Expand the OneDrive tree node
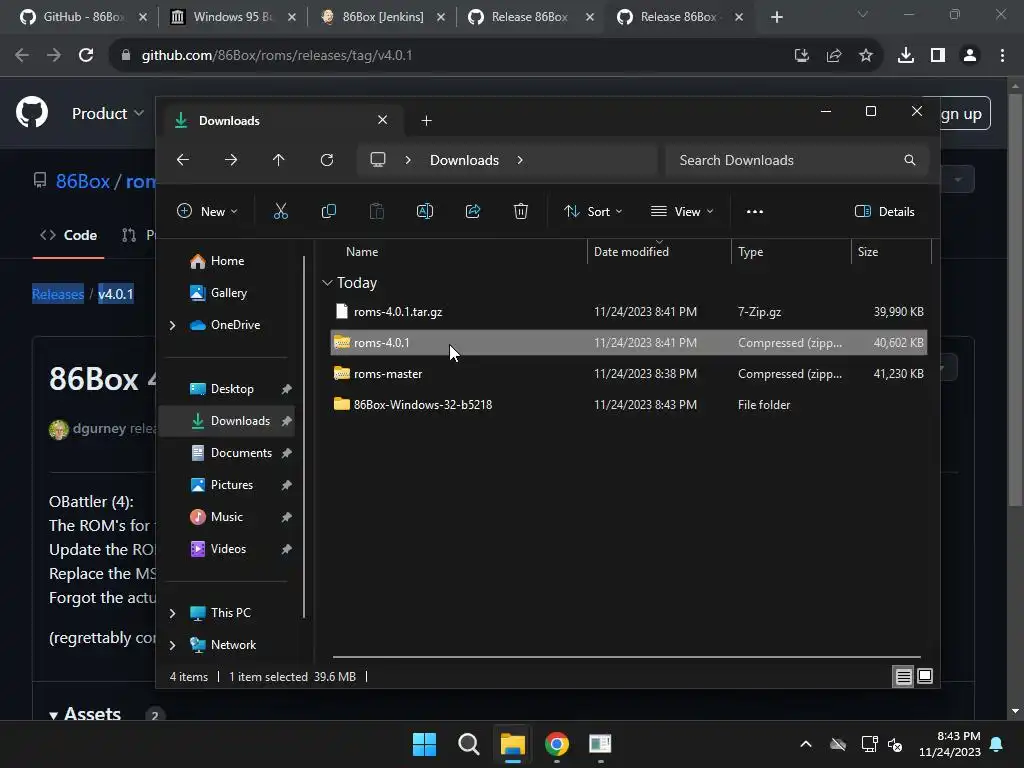Image resolution: width=1024 pixels, height=768 pixels. (172, 325)
